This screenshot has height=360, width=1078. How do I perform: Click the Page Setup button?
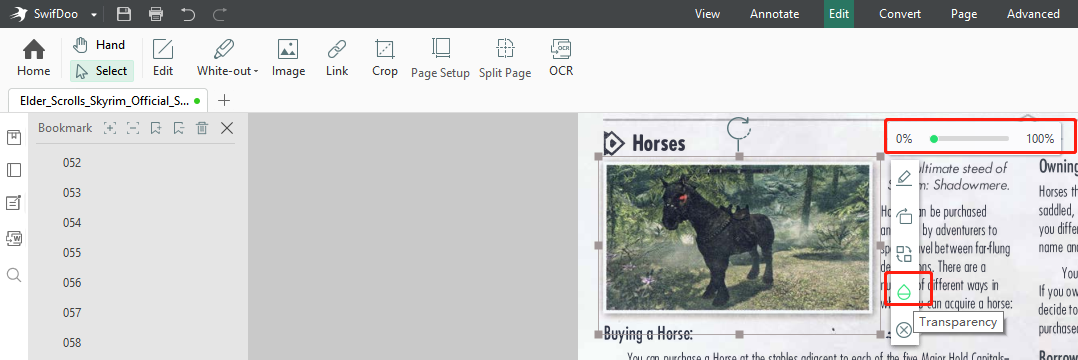(440, 58)
